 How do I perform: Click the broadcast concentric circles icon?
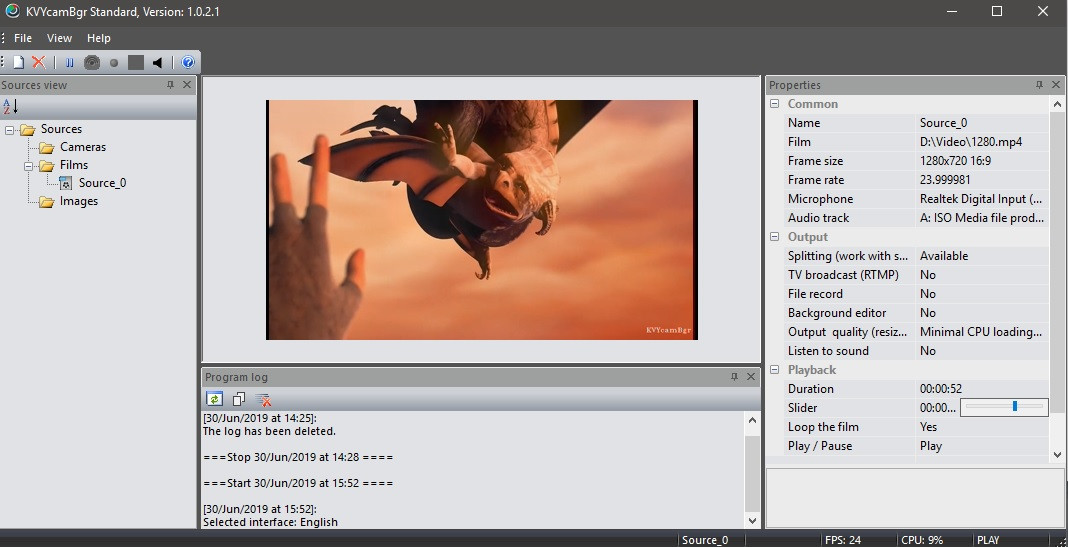[x=92, y=63]
